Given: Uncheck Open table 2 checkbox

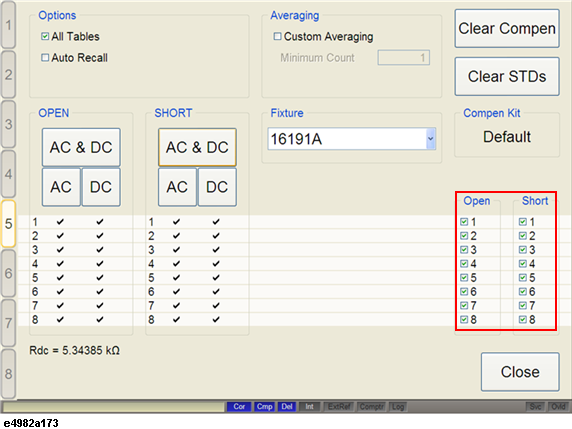Looking at the screenshot, I should tap(464, 236).
